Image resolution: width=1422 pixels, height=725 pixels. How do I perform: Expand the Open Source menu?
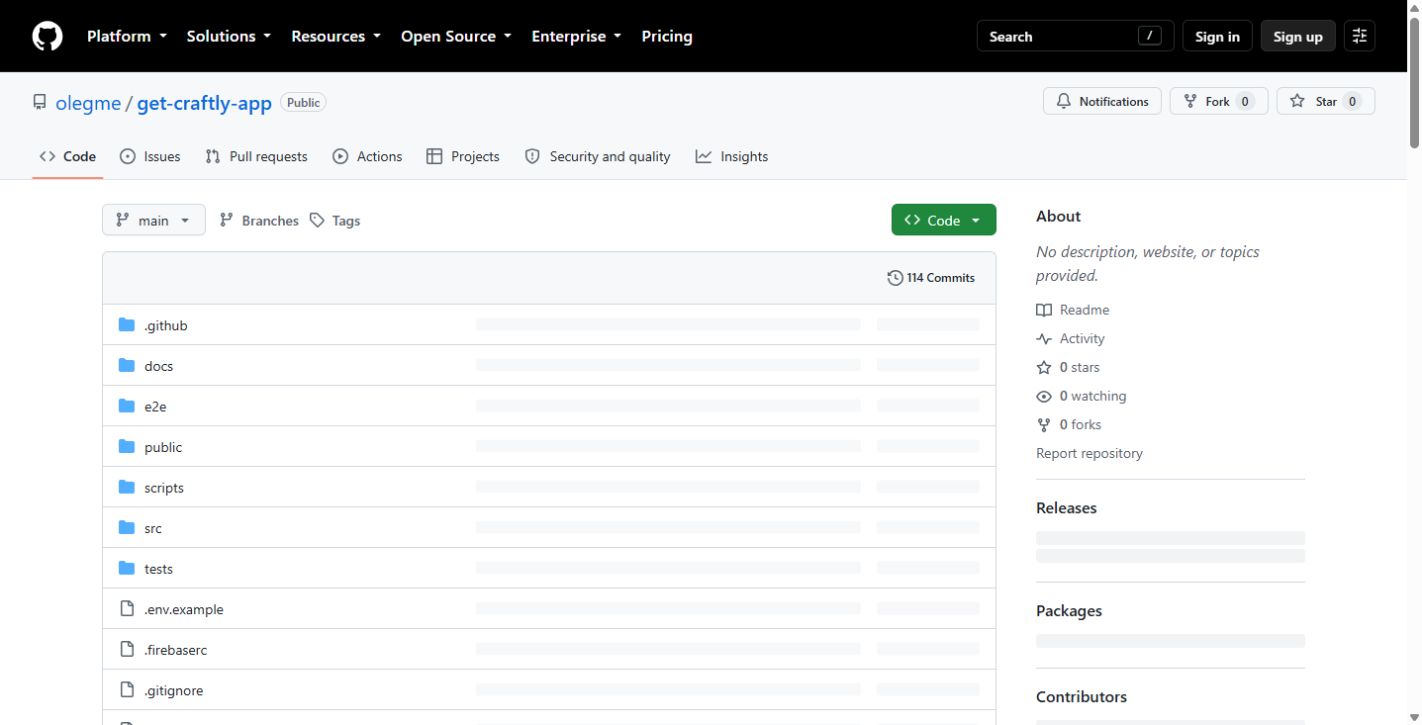click(456, 36)
